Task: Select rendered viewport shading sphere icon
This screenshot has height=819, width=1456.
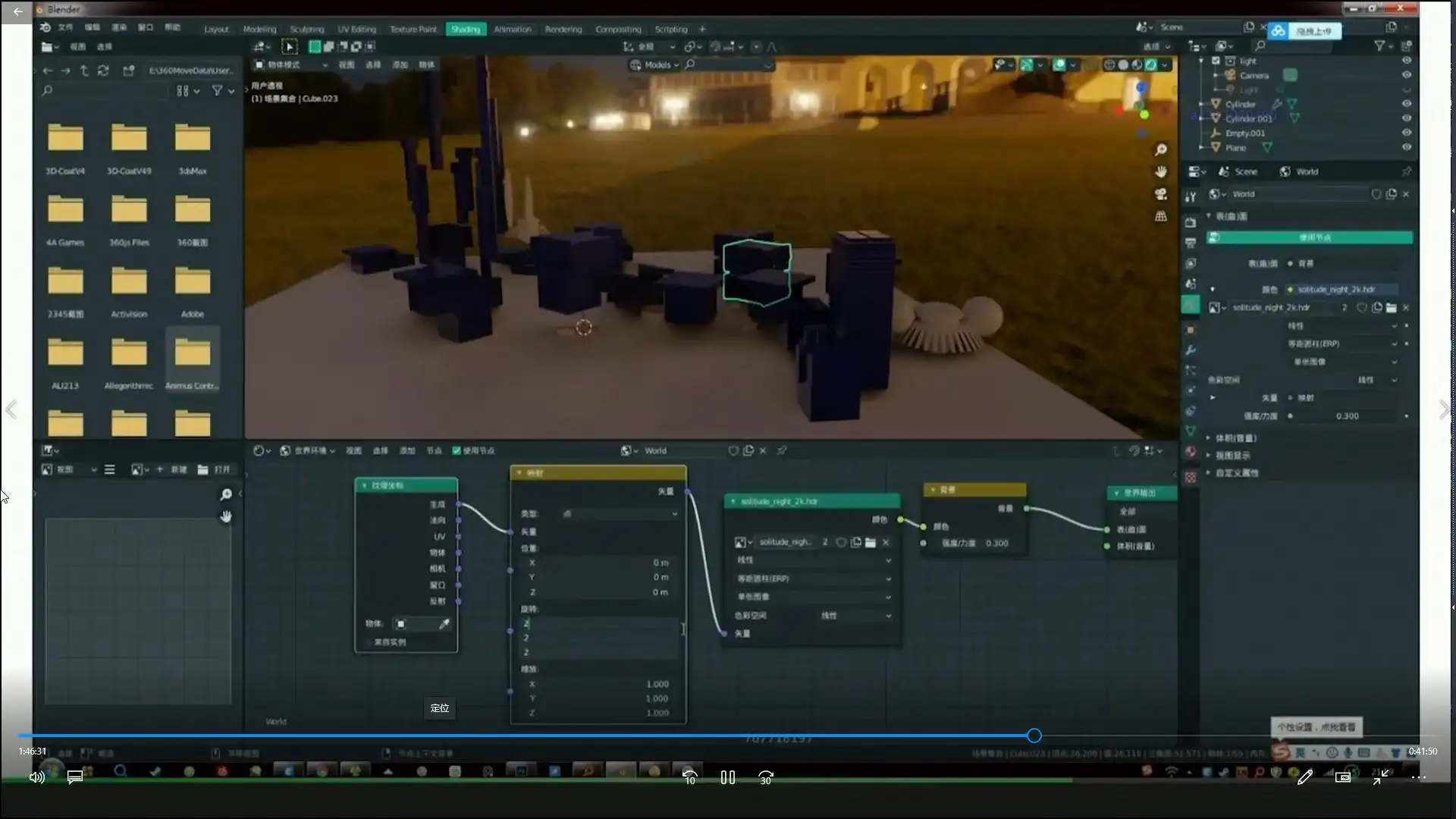Action: [x=1150, y=65]
